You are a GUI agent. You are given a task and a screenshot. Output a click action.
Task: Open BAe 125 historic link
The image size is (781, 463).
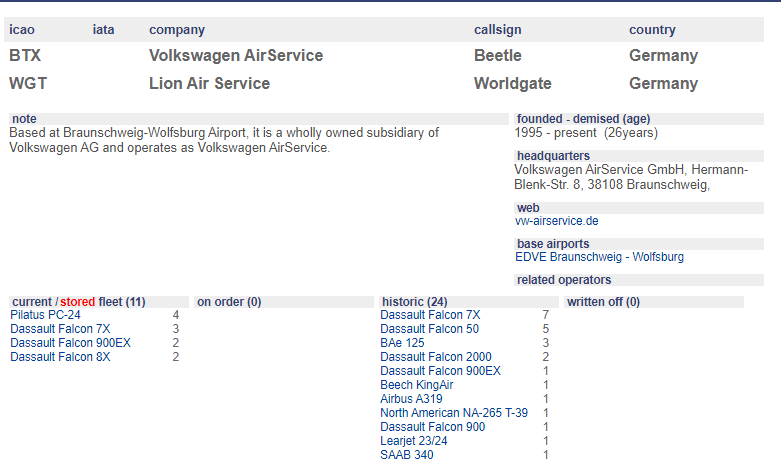click(402, 343)
